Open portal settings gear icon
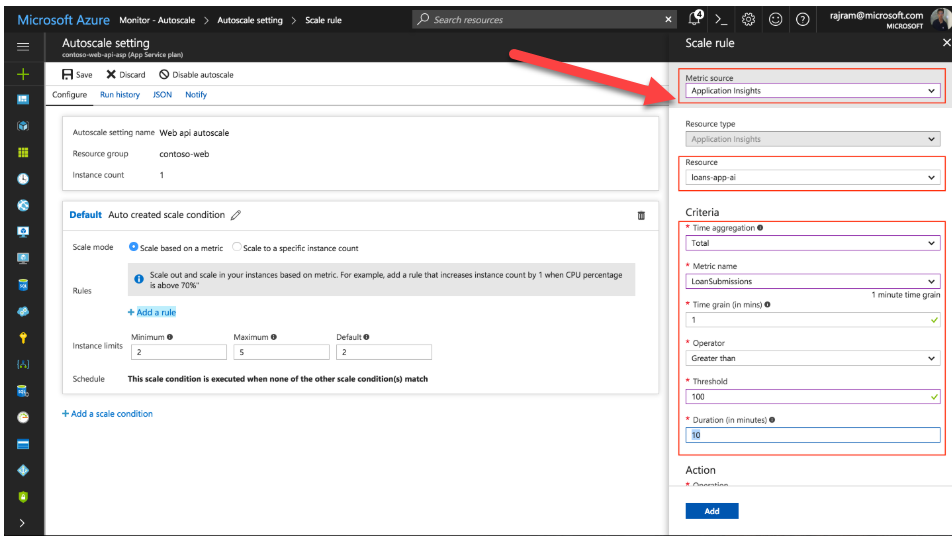This screenshot has width=952, height=537. click(748, 20)
